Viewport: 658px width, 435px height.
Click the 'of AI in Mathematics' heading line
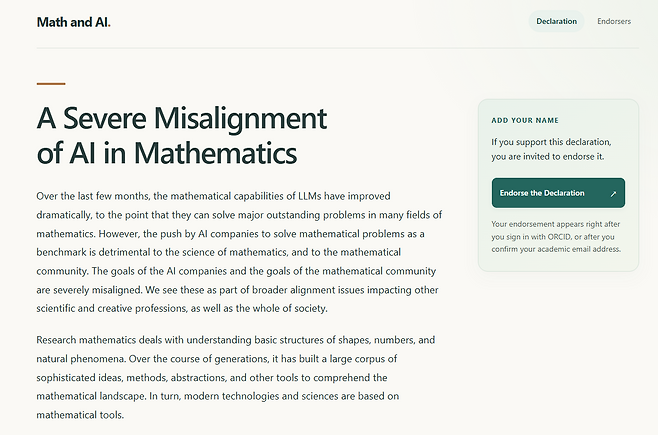point(167,153)
